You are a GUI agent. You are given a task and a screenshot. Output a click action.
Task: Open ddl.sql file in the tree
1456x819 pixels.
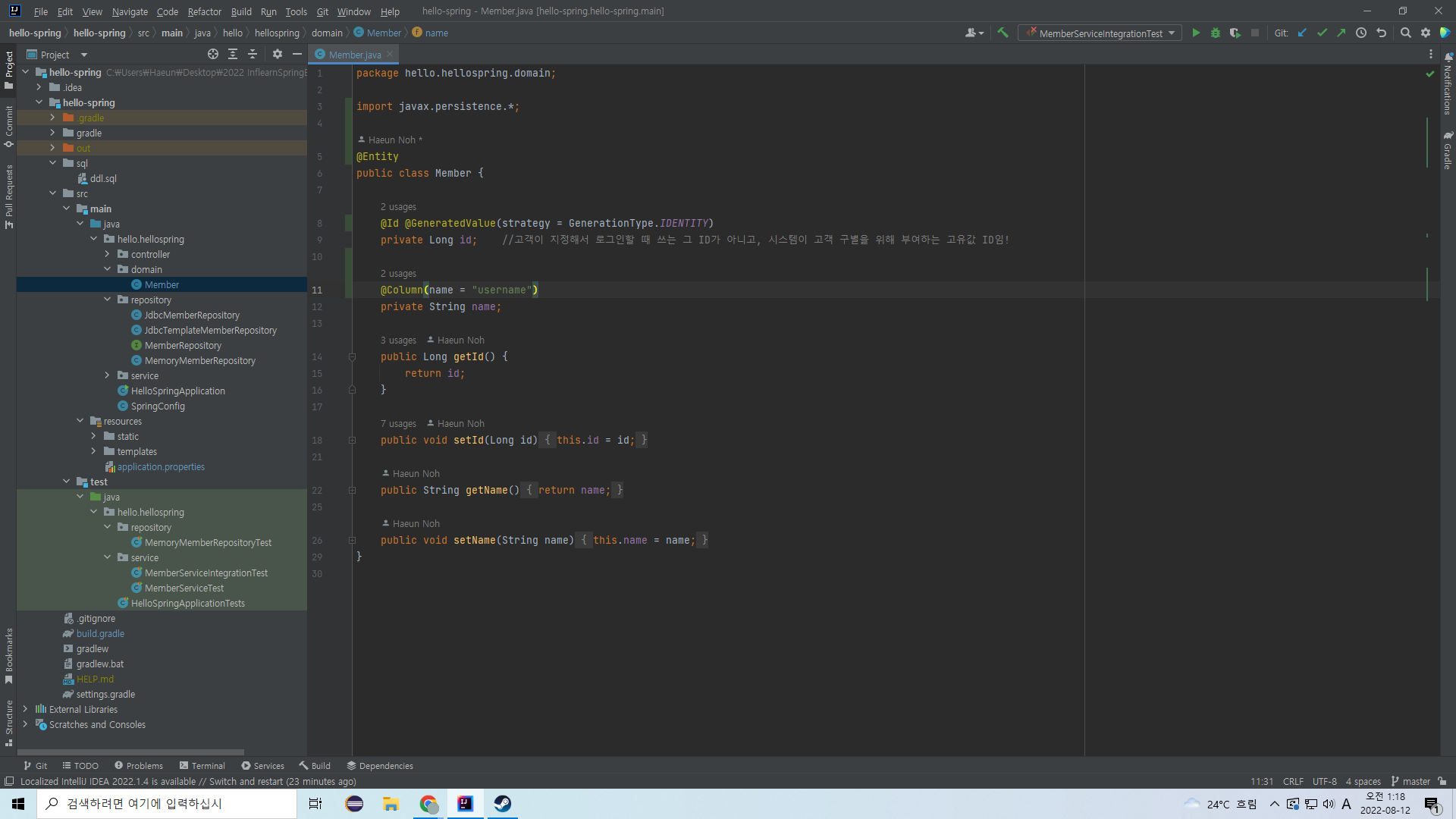[103, 178]
